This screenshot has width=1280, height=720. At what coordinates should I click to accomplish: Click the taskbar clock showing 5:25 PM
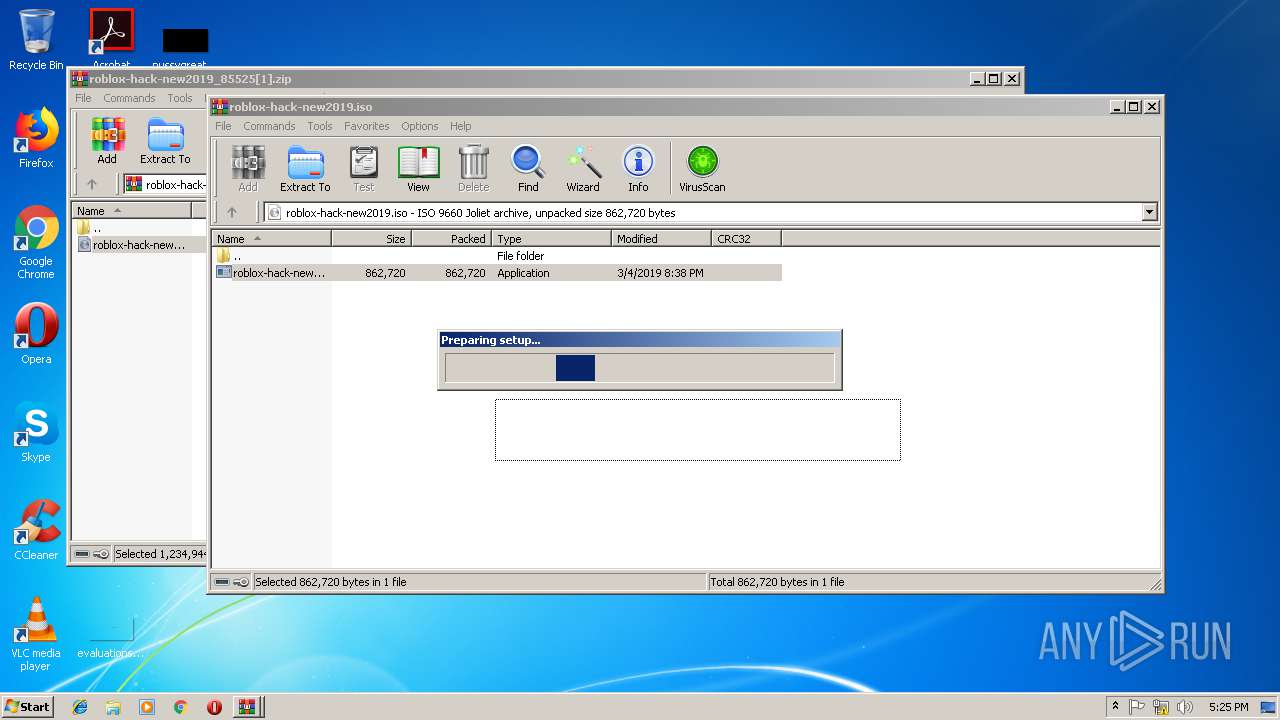pos(1228,707)
